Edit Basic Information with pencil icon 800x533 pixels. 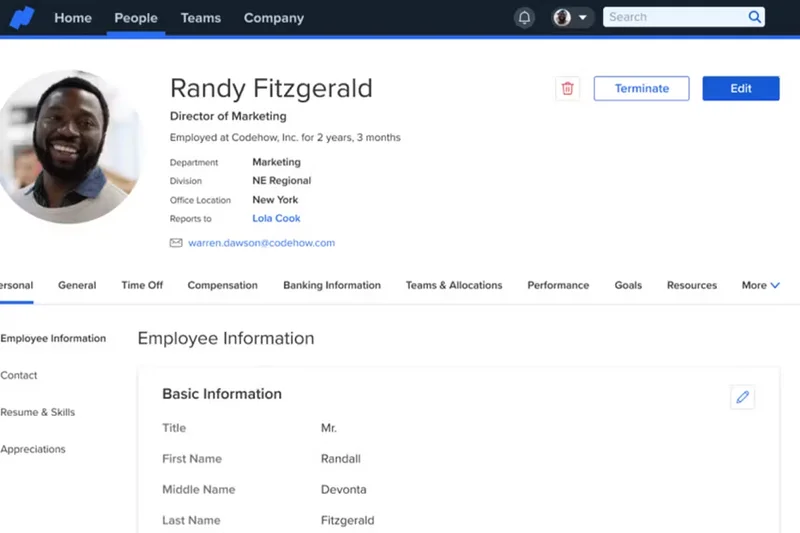[742, 397]
